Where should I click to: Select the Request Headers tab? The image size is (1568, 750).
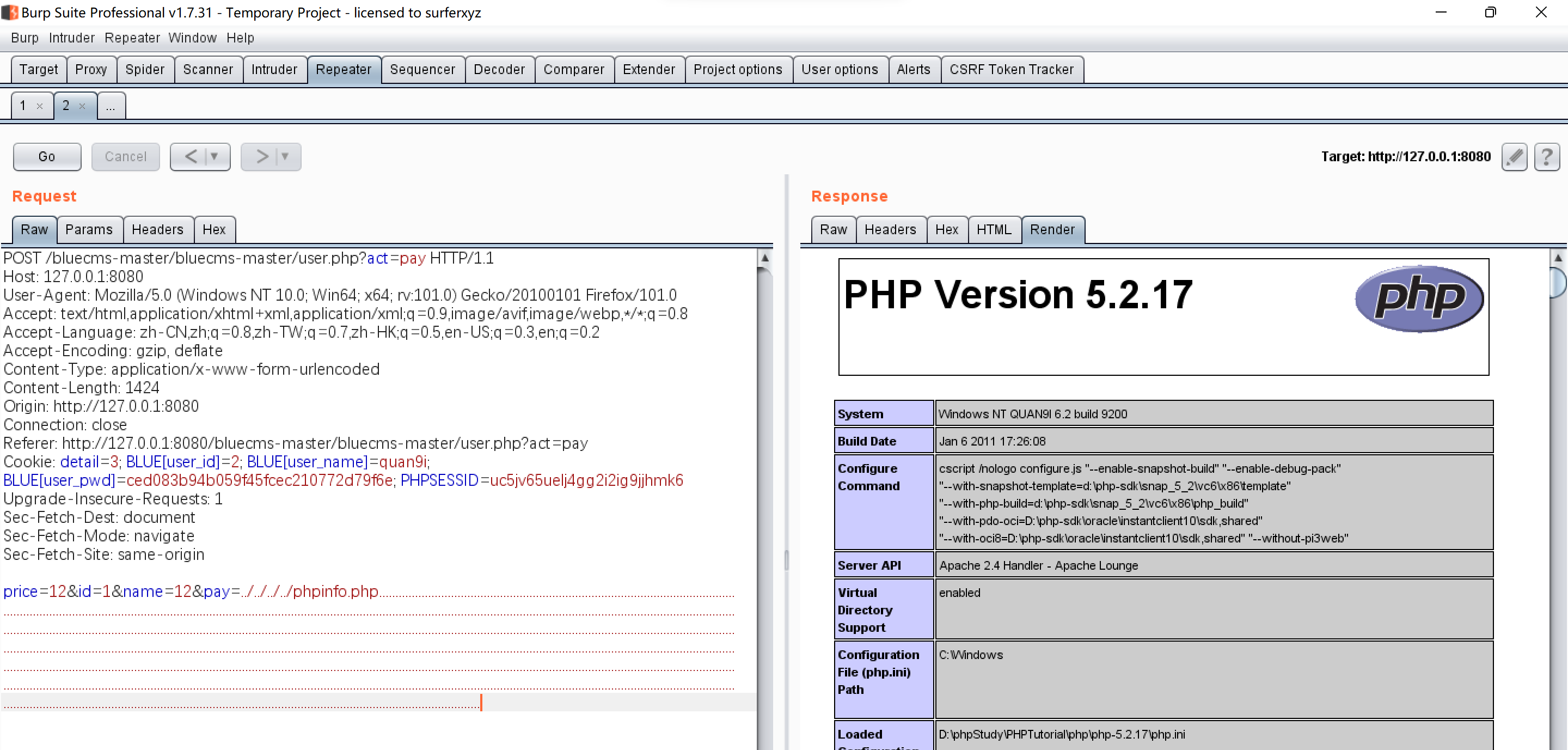[x=158, y=229]
